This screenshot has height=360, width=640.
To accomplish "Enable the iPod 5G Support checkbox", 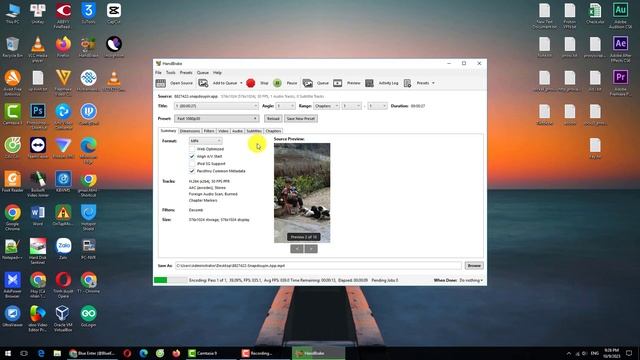I will 192,164.
